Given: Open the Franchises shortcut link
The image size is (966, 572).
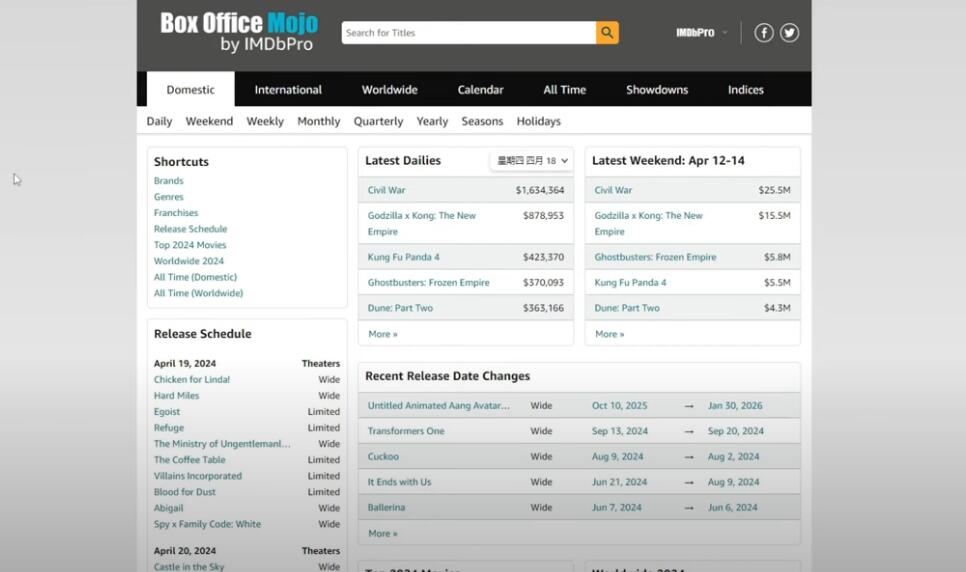Looking at the screenshot, I should (176, 213).
